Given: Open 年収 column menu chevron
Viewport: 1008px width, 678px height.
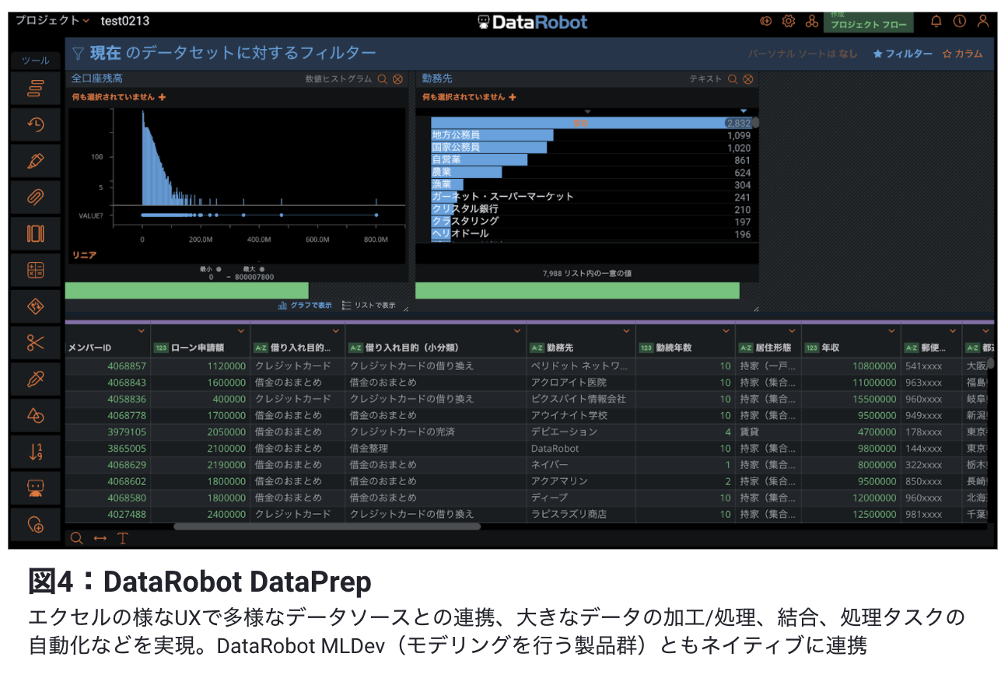Looking at the screenshot, I should tap(892, 332).
